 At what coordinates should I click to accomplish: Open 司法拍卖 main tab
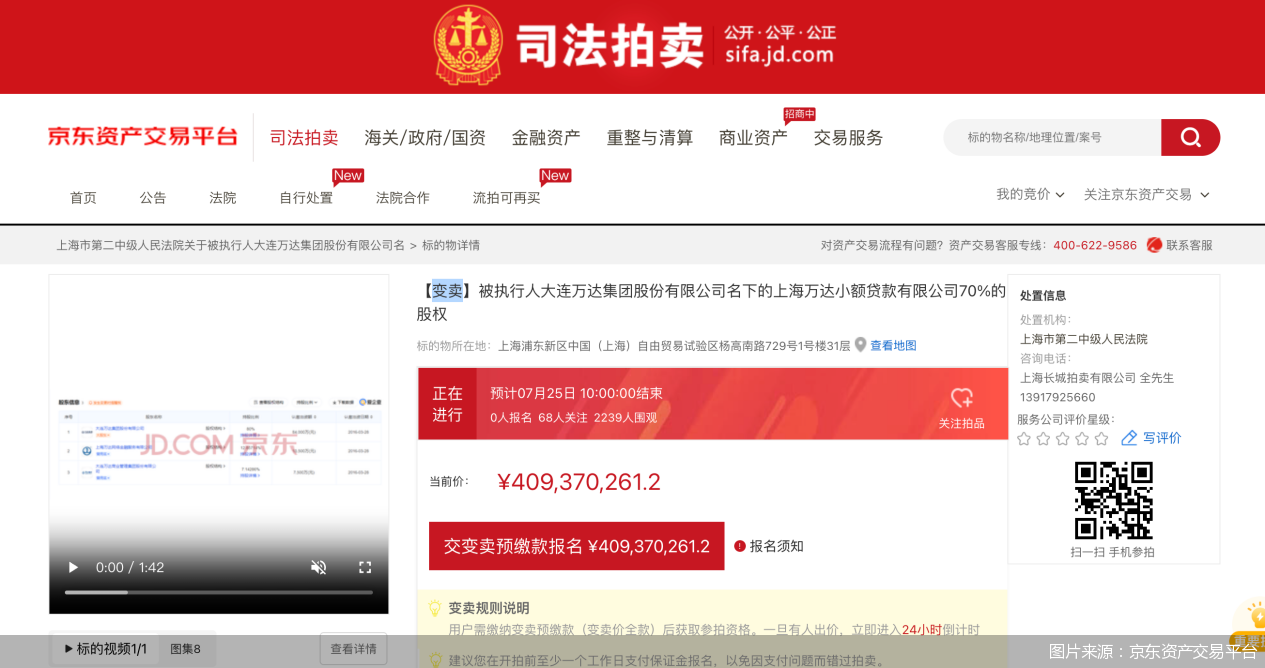tap(304, 138)
